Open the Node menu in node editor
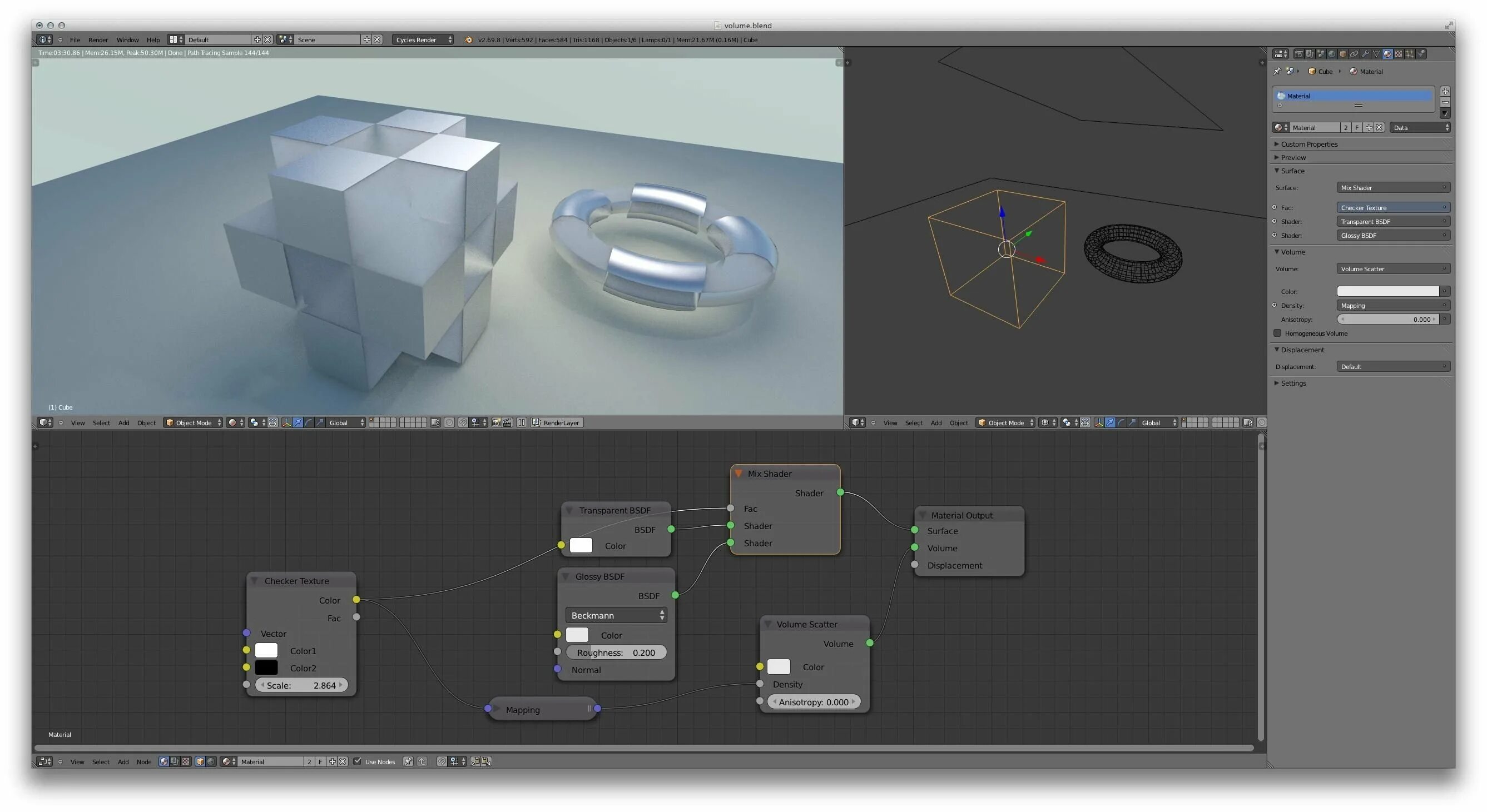 (143, 762)
